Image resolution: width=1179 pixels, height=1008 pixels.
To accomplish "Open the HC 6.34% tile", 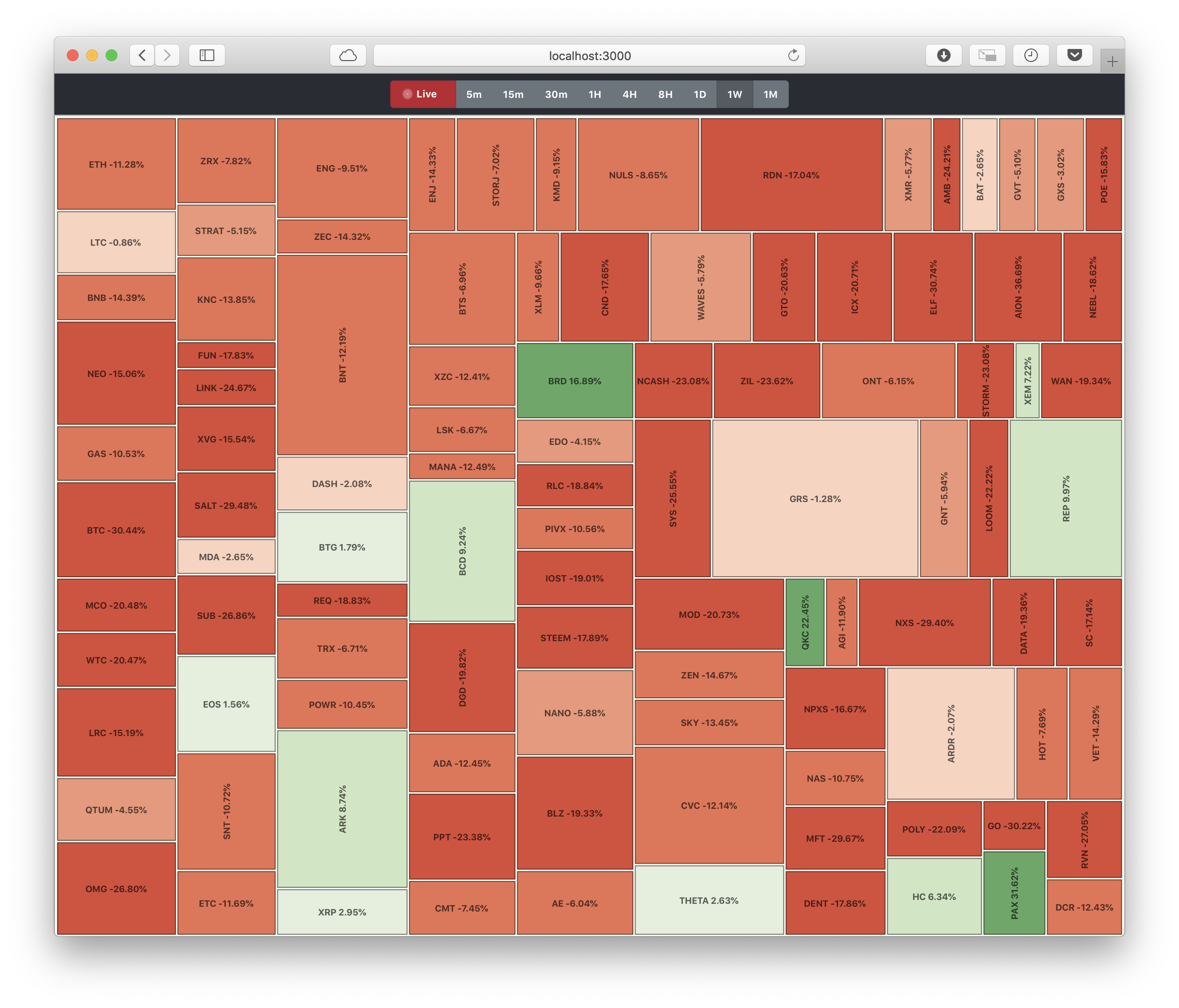I will click(934, 896).
